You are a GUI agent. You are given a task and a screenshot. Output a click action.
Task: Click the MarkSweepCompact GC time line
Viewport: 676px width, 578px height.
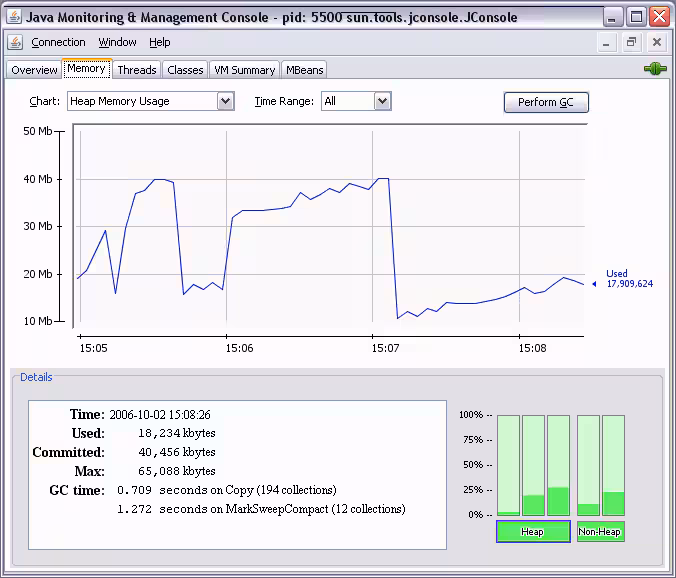coord(261,509)
